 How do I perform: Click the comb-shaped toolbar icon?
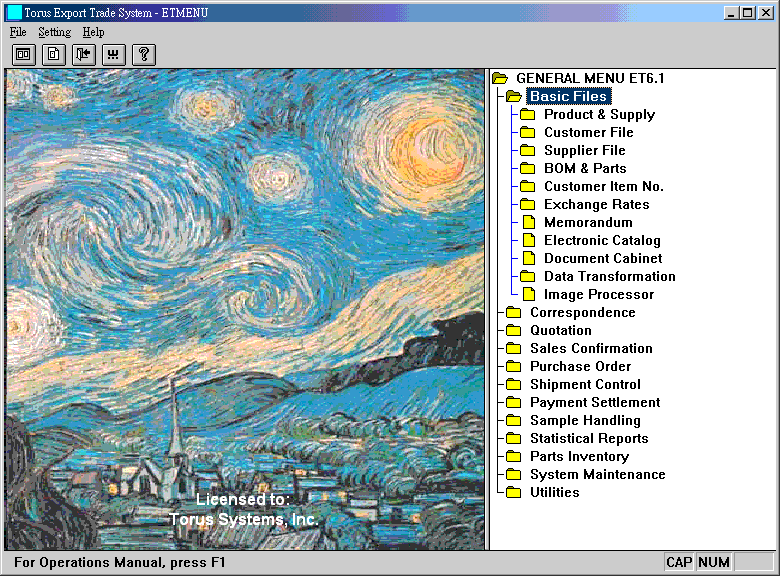(113, 54)
